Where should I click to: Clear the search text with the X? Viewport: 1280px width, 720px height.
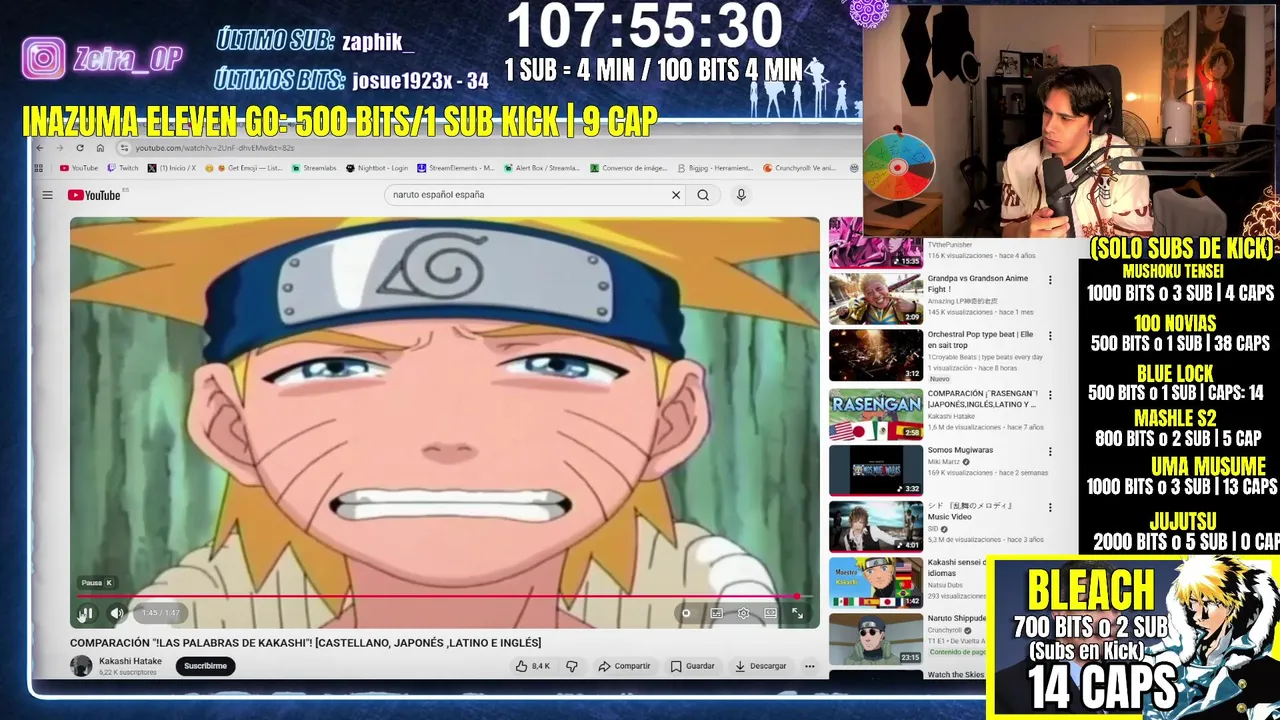coord(676,195)
